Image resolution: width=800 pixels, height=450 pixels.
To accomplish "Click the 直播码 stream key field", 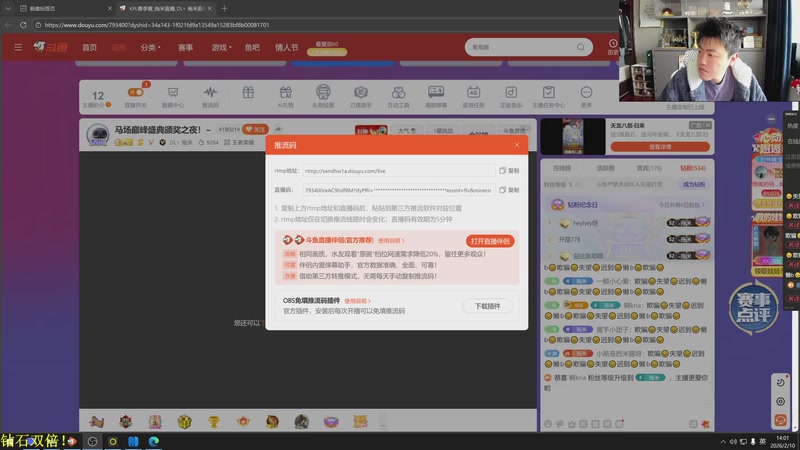I will coord(398,190).
